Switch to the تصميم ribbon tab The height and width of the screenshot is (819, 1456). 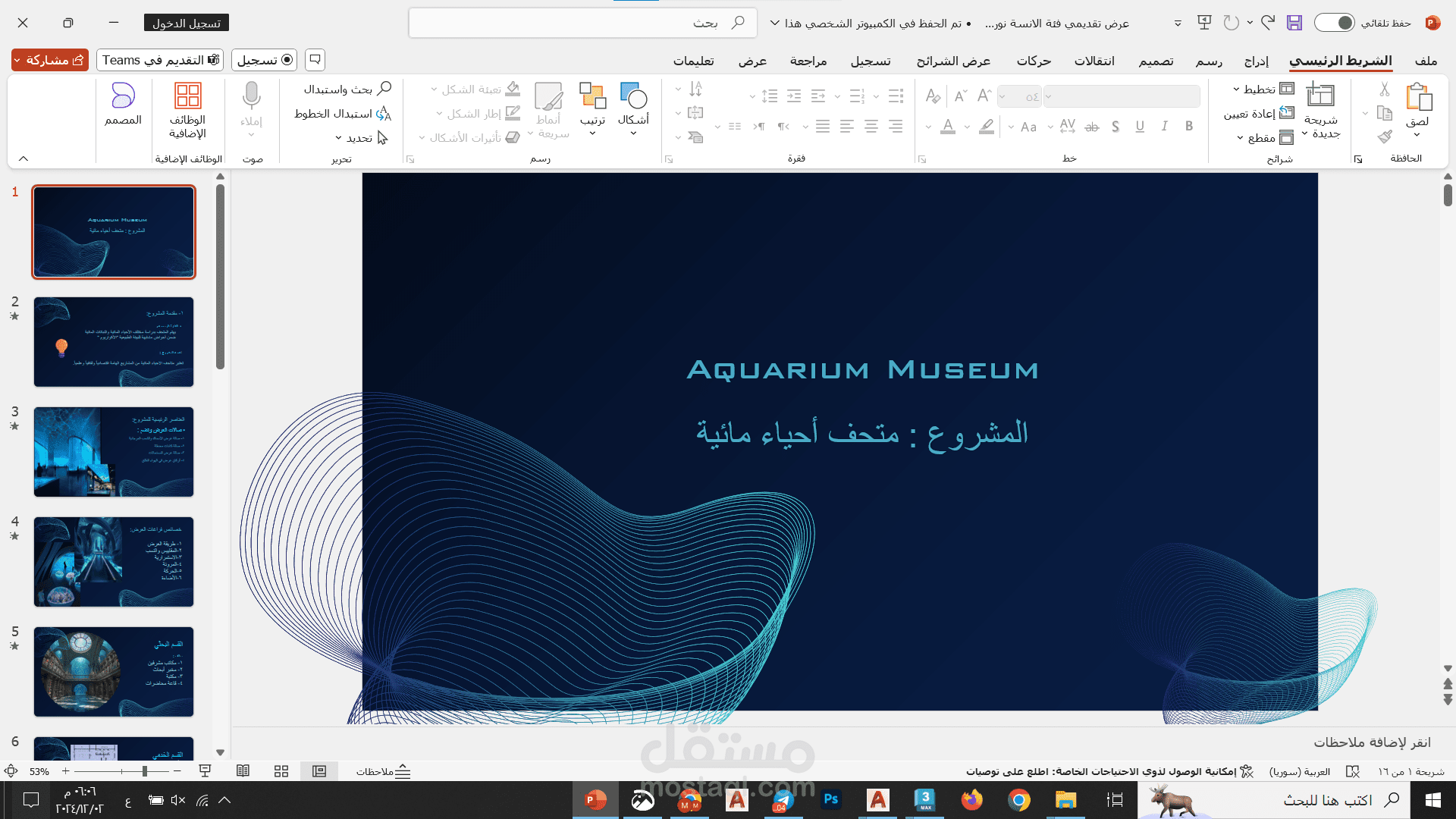1156,61
